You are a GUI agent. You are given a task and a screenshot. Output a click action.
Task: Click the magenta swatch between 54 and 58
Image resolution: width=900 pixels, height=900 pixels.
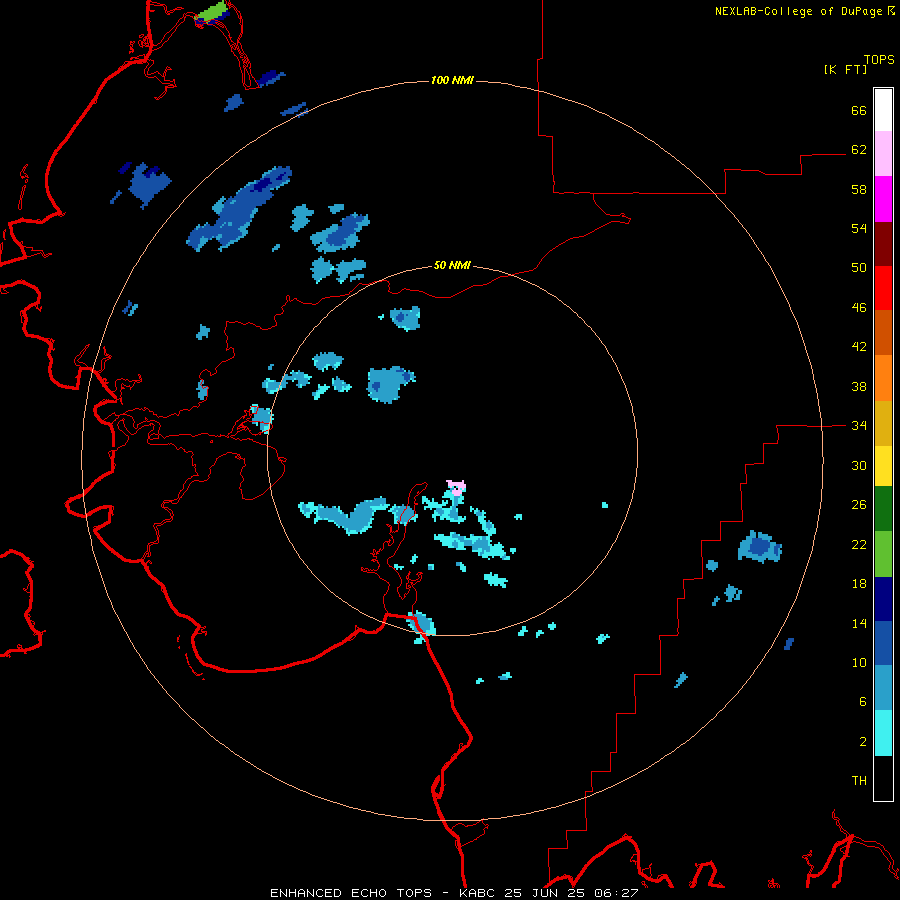coord(883,199)
